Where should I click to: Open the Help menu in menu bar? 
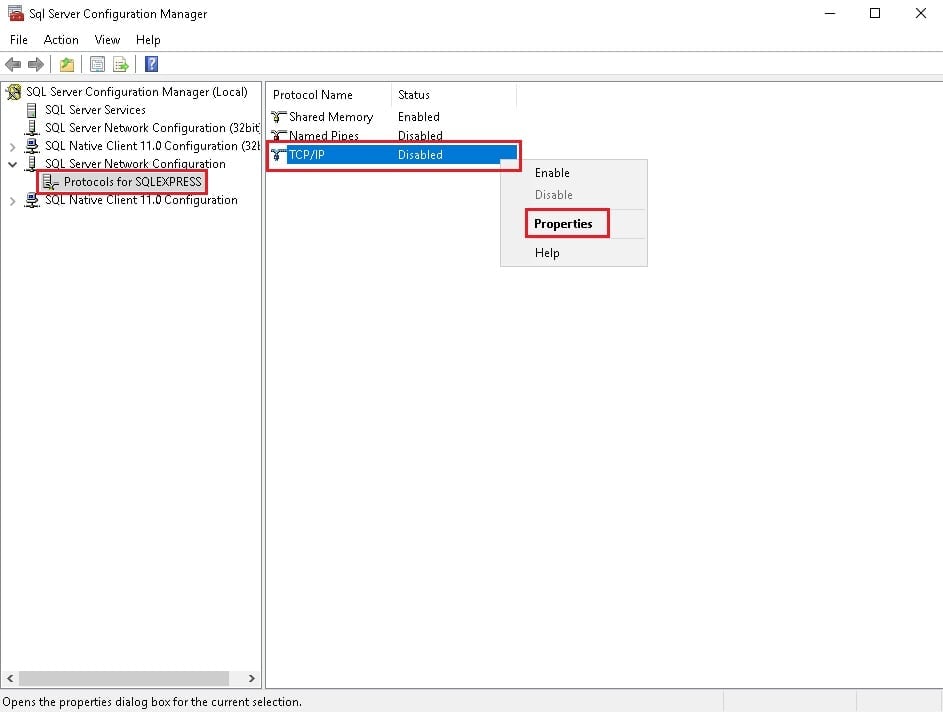point(148,40)
